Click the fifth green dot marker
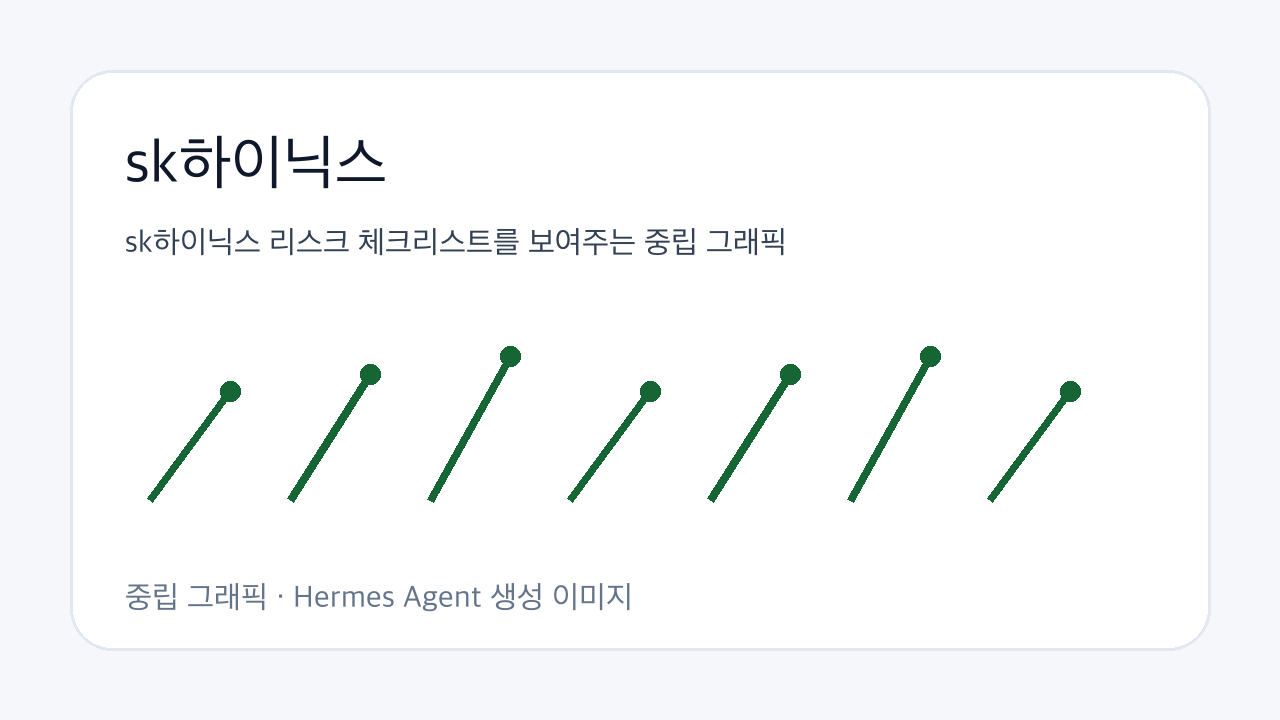Viewport: 1280px width, 720px height. pos(790,374)
